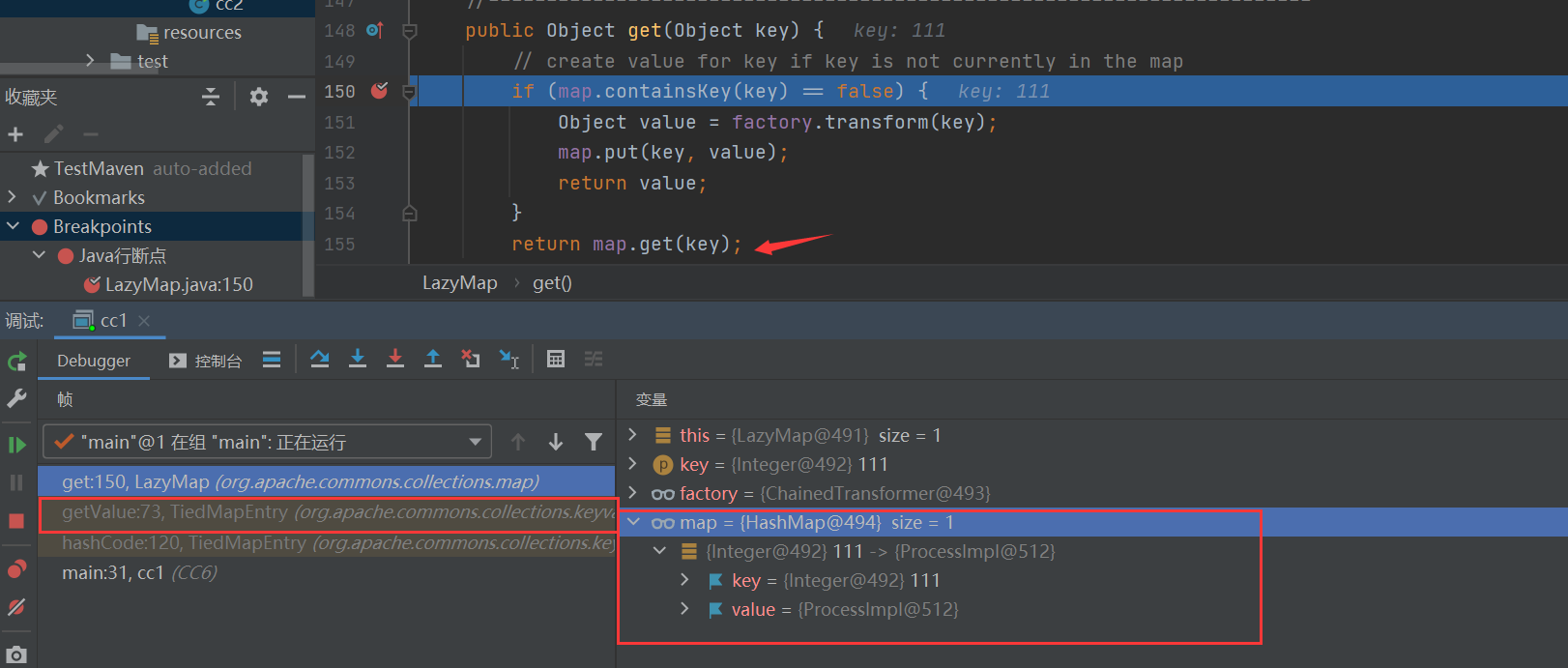Expand the key Integer@492 variable at top level
Image resolution: width=1568 pixels, height=668 pixels.
[633, 464]
